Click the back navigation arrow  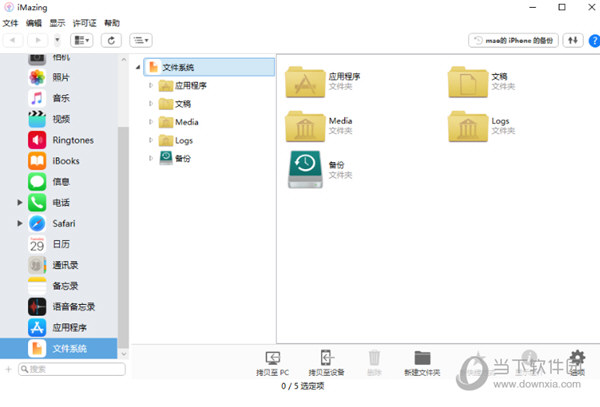click(13, 40)
